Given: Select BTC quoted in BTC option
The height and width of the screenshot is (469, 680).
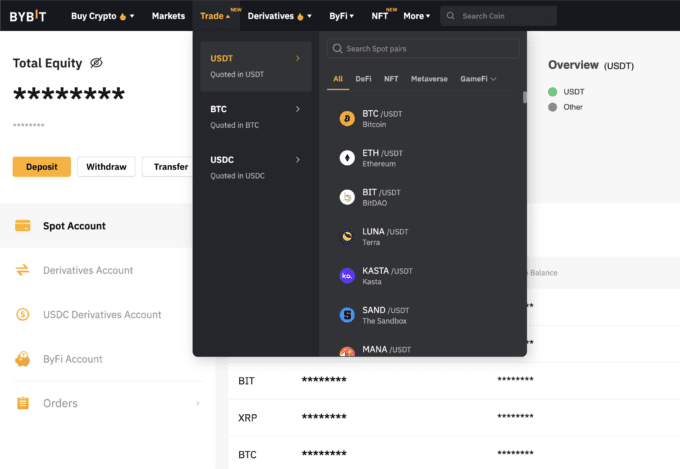Looking at the screenshot, I should (256, 117).
